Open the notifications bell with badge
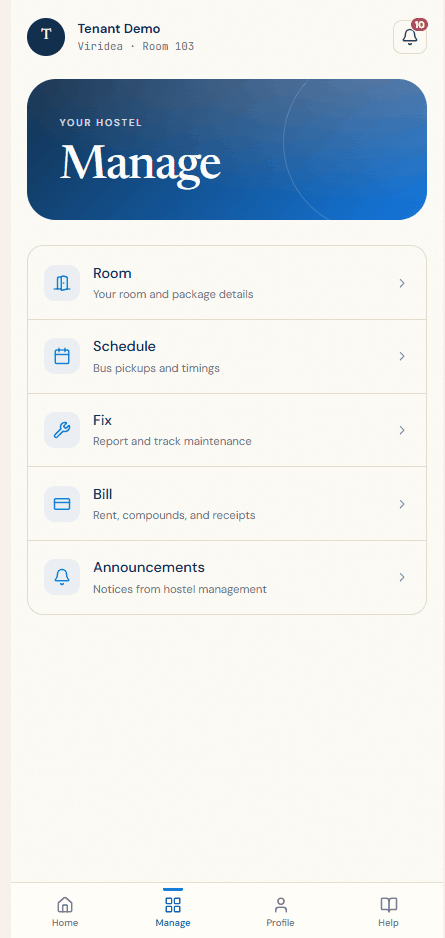The image size is (445, 938). (410, 37)
